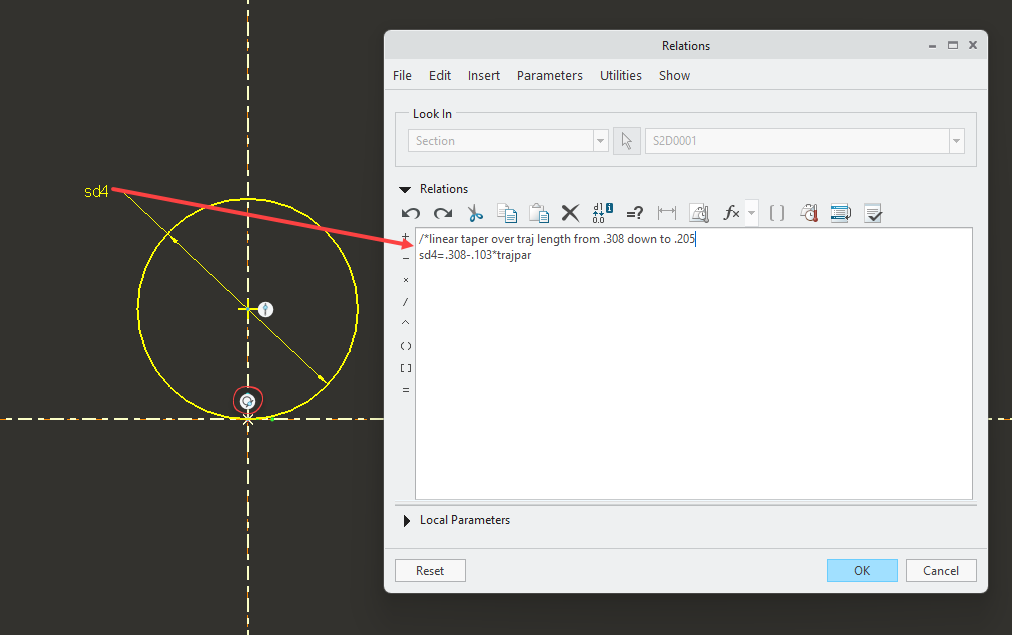Open the Section look-in dropdown

(x=600, y=140)
